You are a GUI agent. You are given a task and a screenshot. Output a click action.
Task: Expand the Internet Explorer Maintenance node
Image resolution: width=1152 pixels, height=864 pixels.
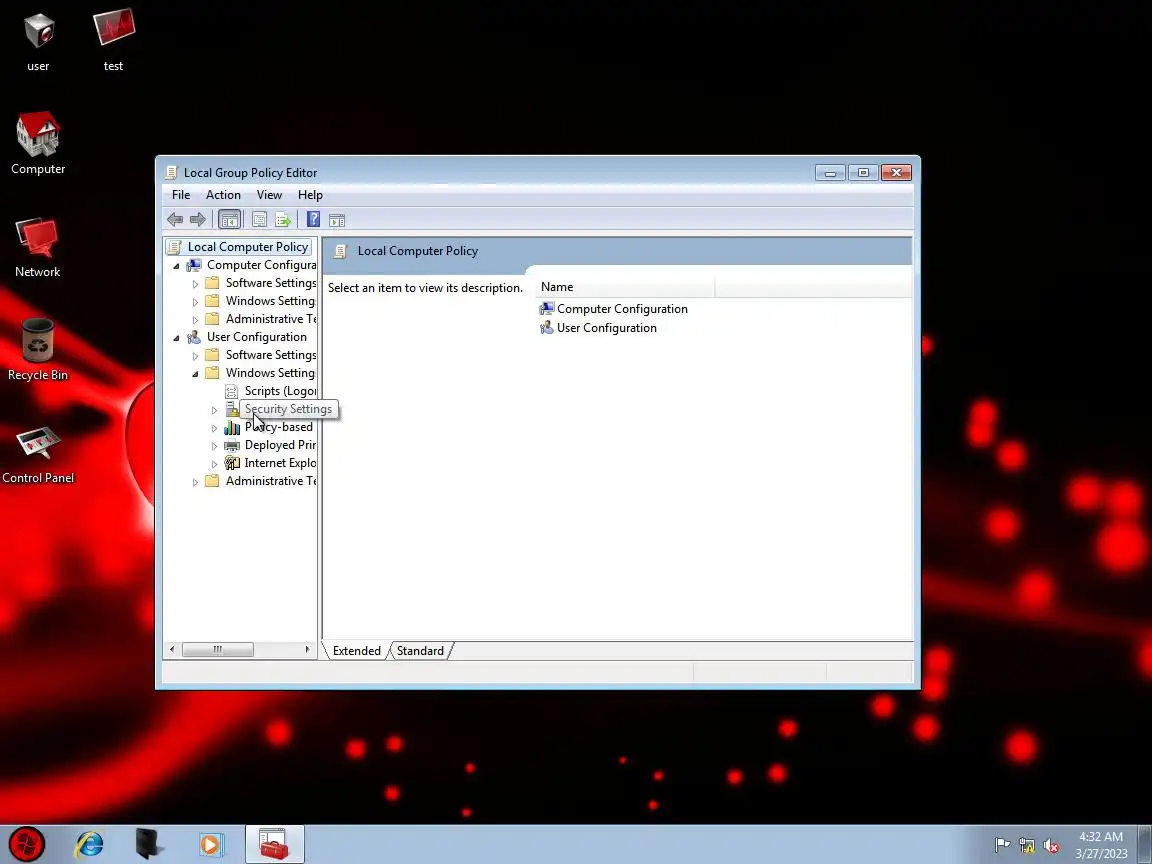[x=215, y=464]
